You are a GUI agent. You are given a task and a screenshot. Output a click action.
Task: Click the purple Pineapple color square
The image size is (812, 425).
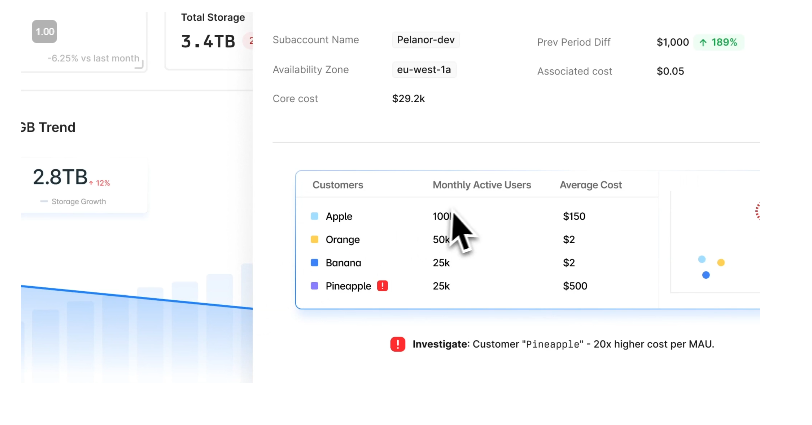click(x=315, y=286)
